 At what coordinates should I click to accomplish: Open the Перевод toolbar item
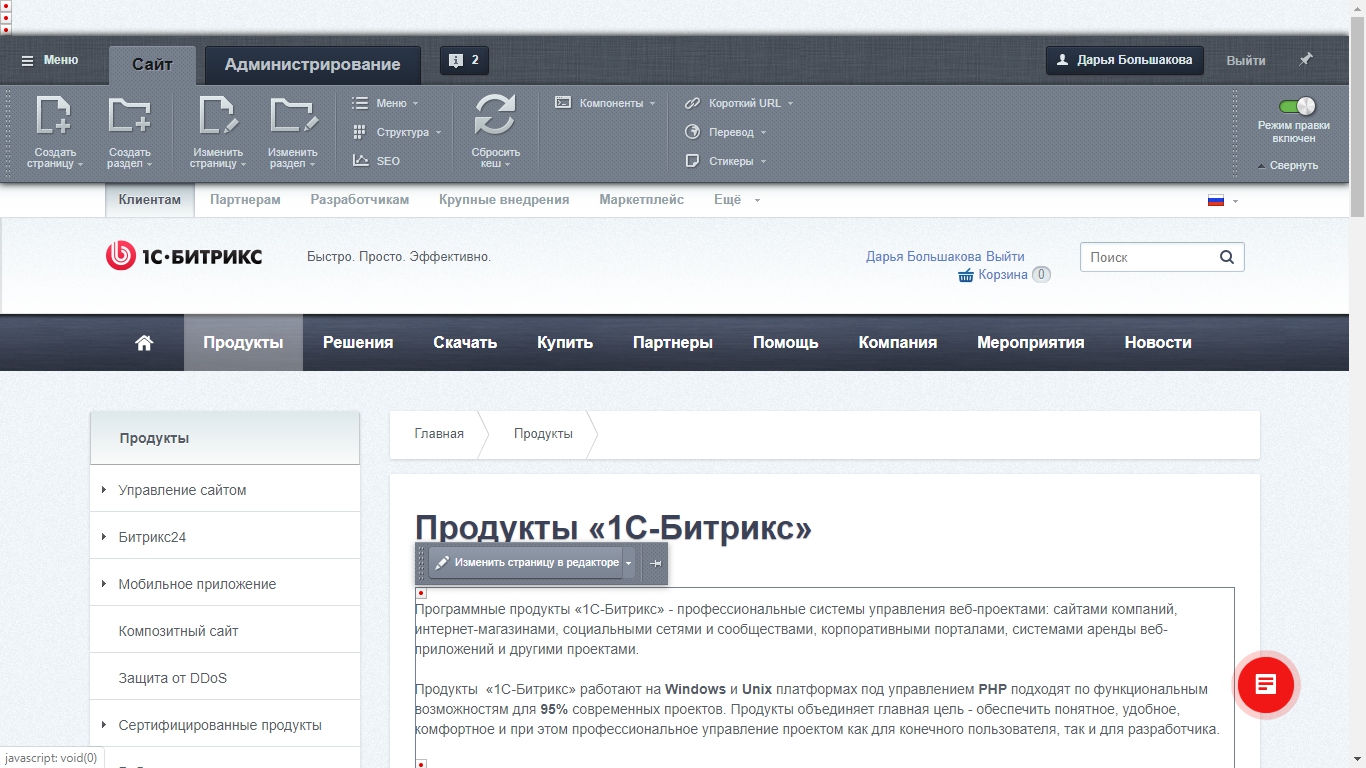725,132
